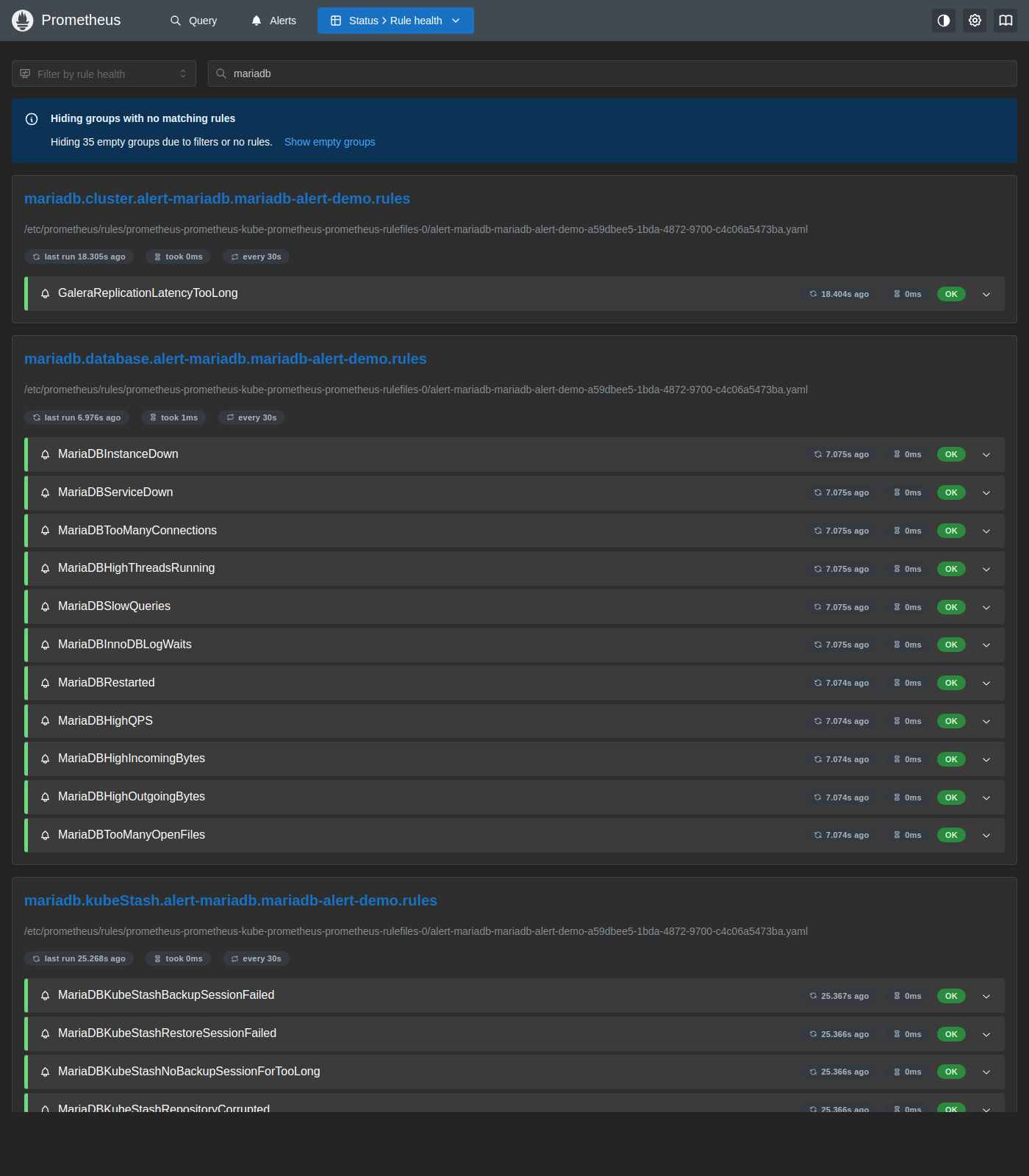Click the bell icon beside MariaDBSlowQueries
Viewport: 1029px width, 1176px height.
point(45,607)
